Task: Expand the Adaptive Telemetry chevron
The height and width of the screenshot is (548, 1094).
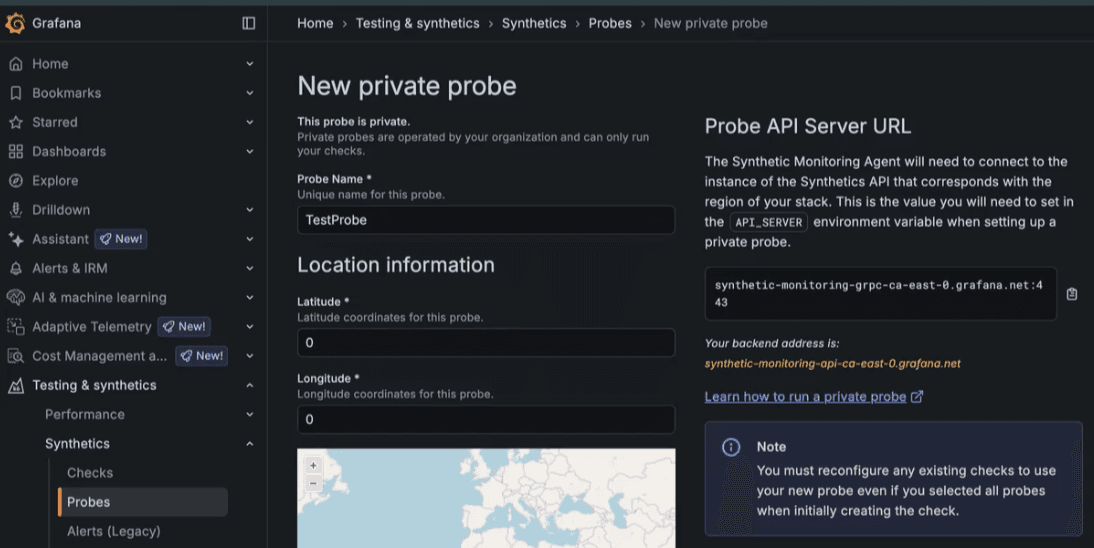Action: (x=249, y=327)
